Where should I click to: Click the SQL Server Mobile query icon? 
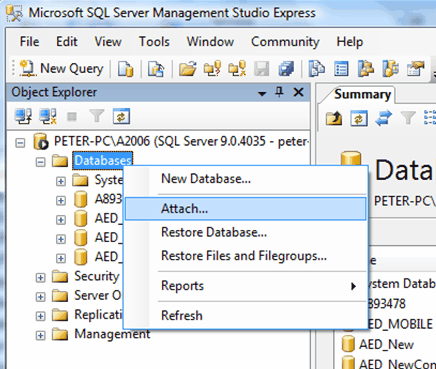tap(156, 69)
